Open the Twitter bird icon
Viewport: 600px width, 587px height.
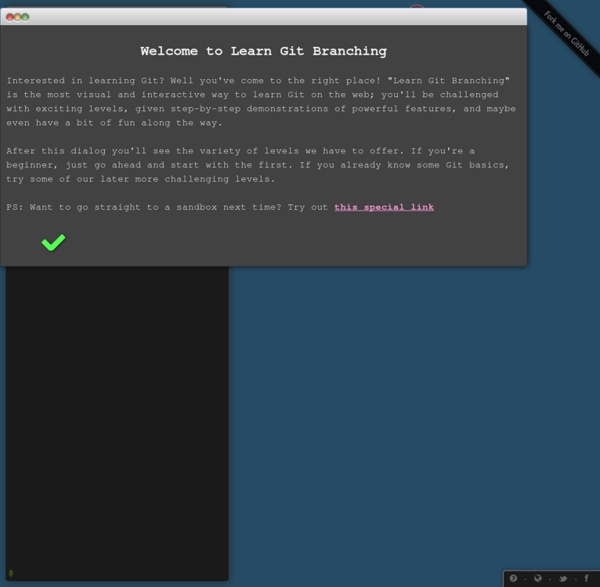562,579
